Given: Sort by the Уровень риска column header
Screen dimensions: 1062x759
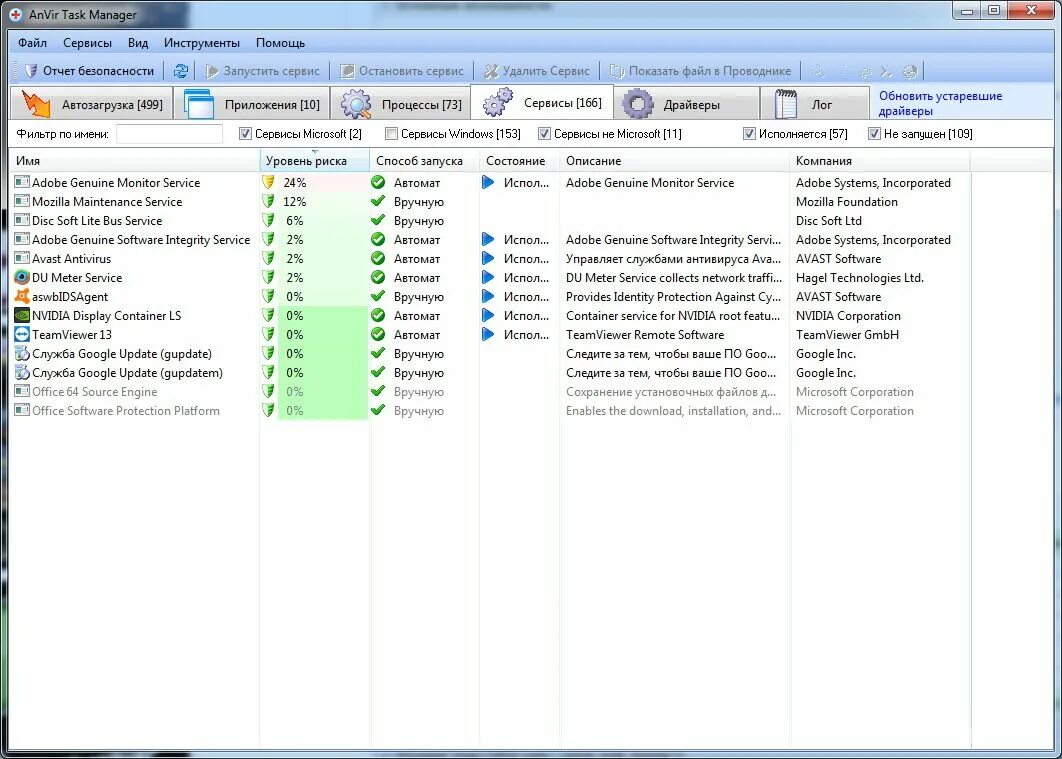Looking at the screenshot, I should coord(315,161).
